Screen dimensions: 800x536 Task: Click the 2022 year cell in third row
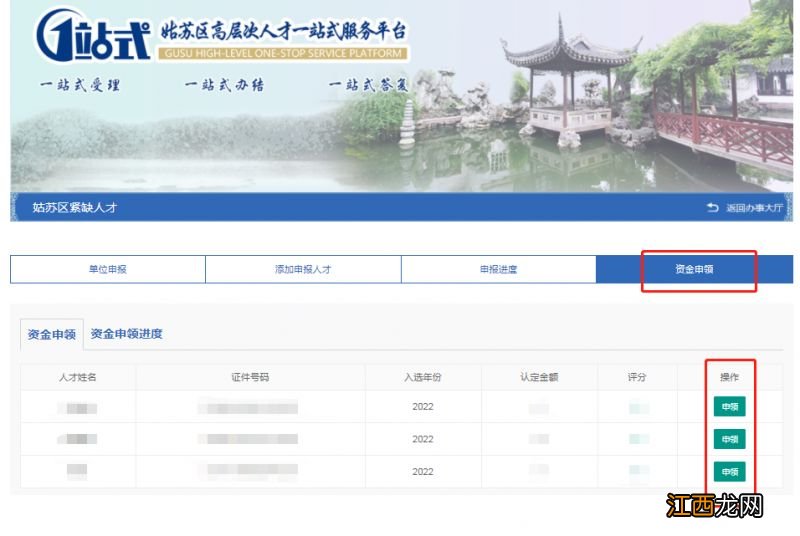tap(423, 472)
